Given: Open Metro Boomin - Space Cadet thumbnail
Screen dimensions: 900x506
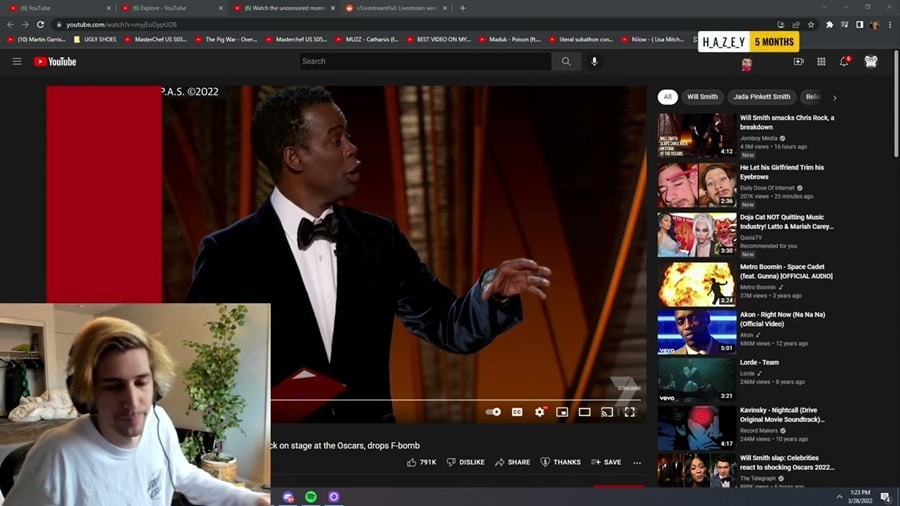Looking at the screenshot, I should coord(697,285).
